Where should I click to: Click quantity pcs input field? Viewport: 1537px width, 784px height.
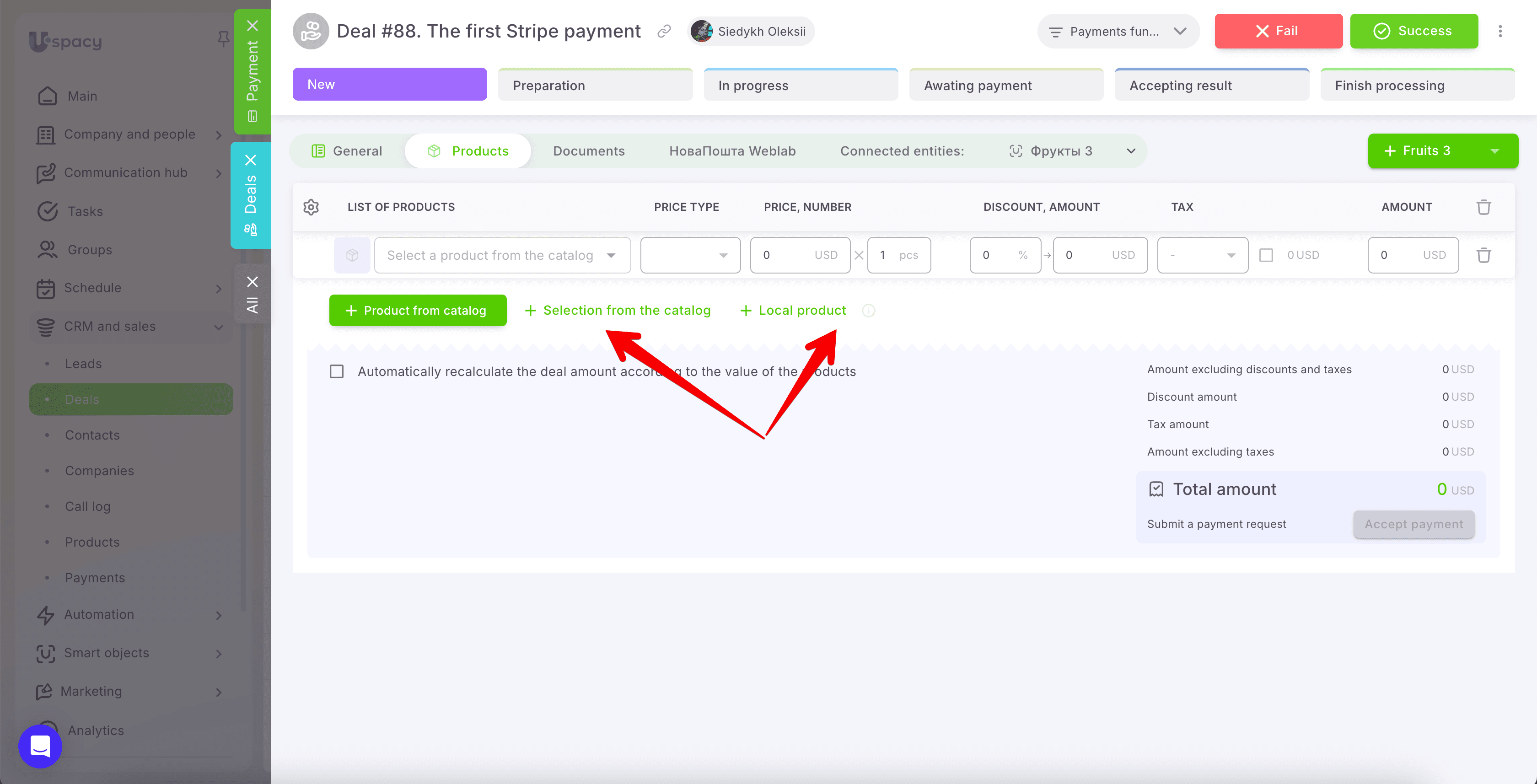point(899,255)
